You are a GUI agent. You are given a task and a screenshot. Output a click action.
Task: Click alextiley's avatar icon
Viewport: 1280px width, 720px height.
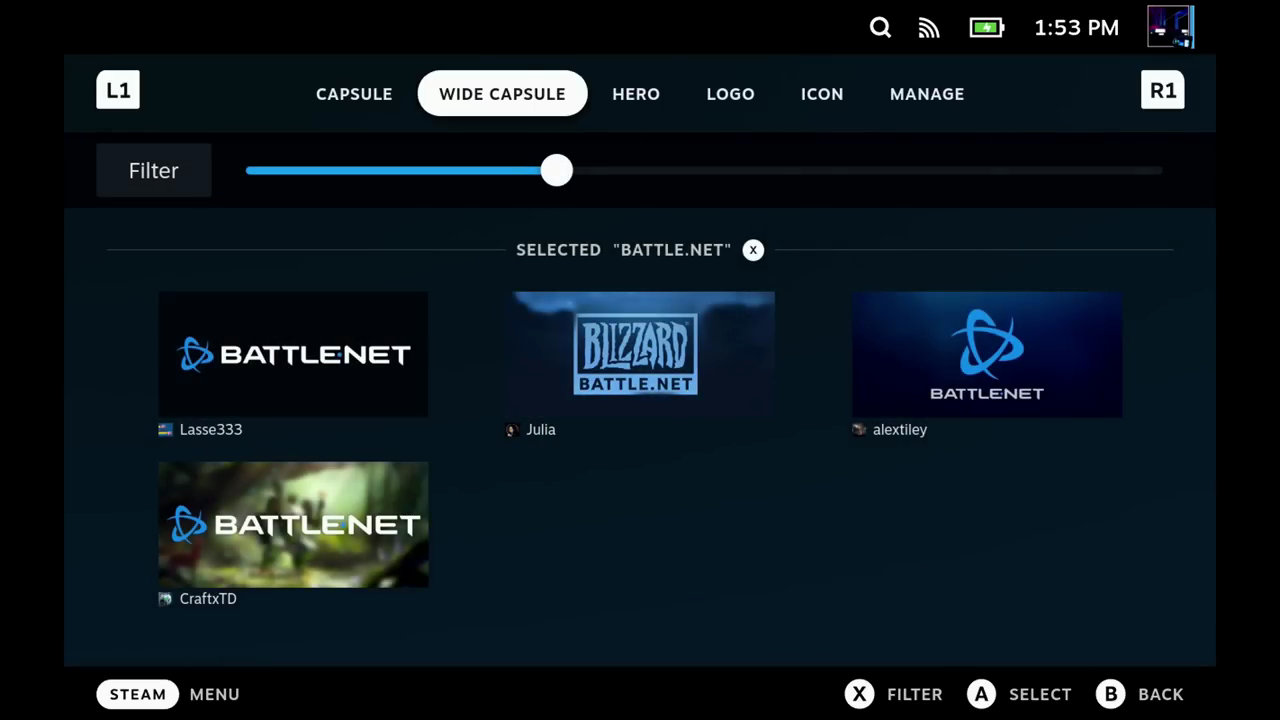click(859, 430)
